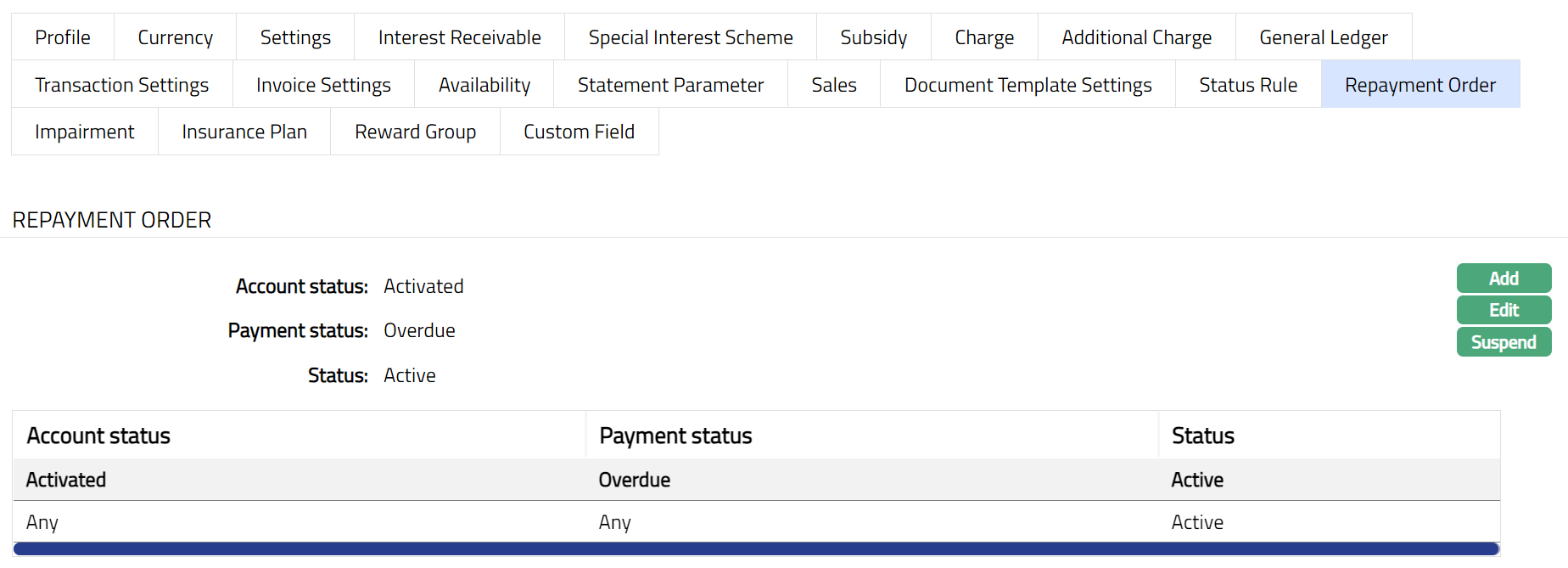The image size is (1568, 568).
Task: Go to the Custom Field tab
Action: 579,132
